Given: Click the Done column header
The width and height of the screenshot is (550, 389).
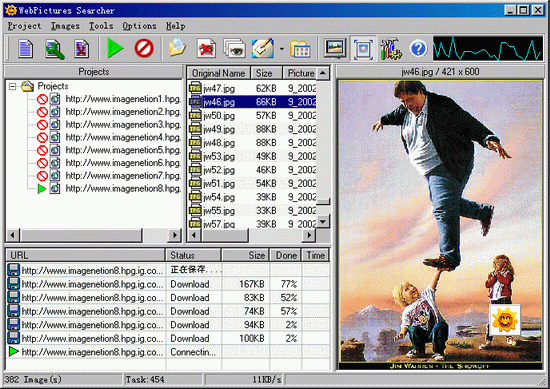Looking at the screenshot, I should point(286,255).
